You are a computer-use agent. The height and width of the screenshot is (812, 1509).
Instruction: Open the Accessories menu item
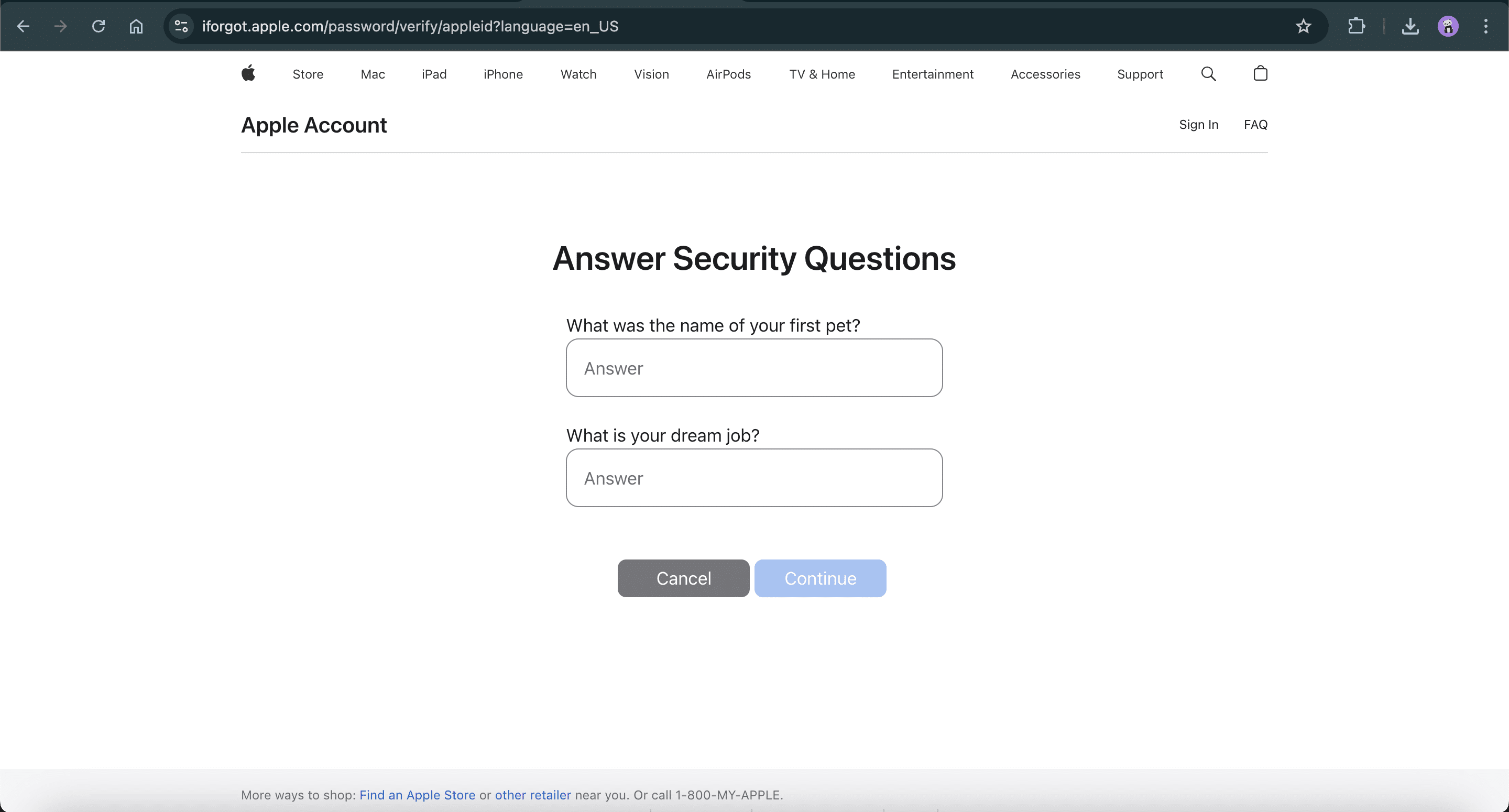point(1045,74)
